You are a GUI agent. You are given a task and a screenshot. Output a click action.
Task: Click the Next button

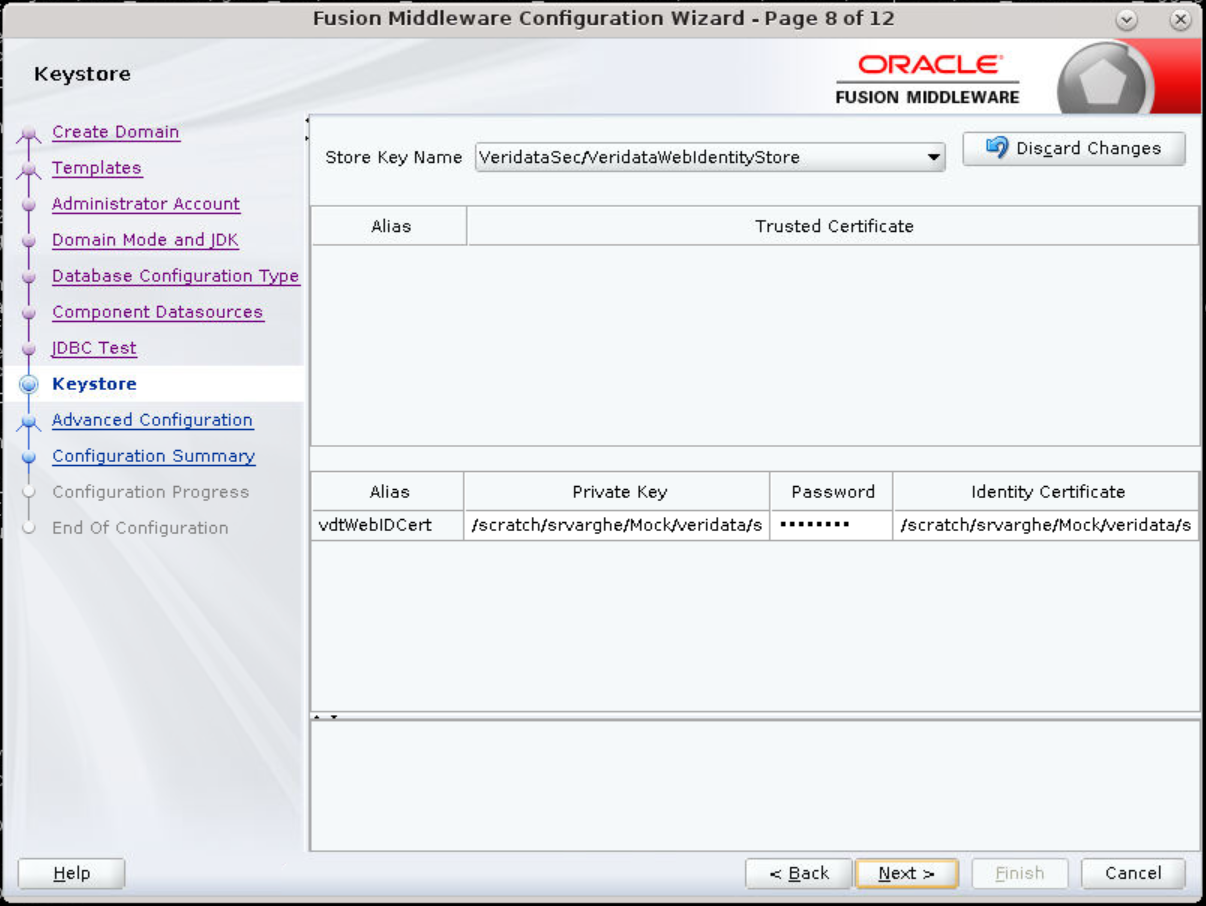tap(907, 873)
